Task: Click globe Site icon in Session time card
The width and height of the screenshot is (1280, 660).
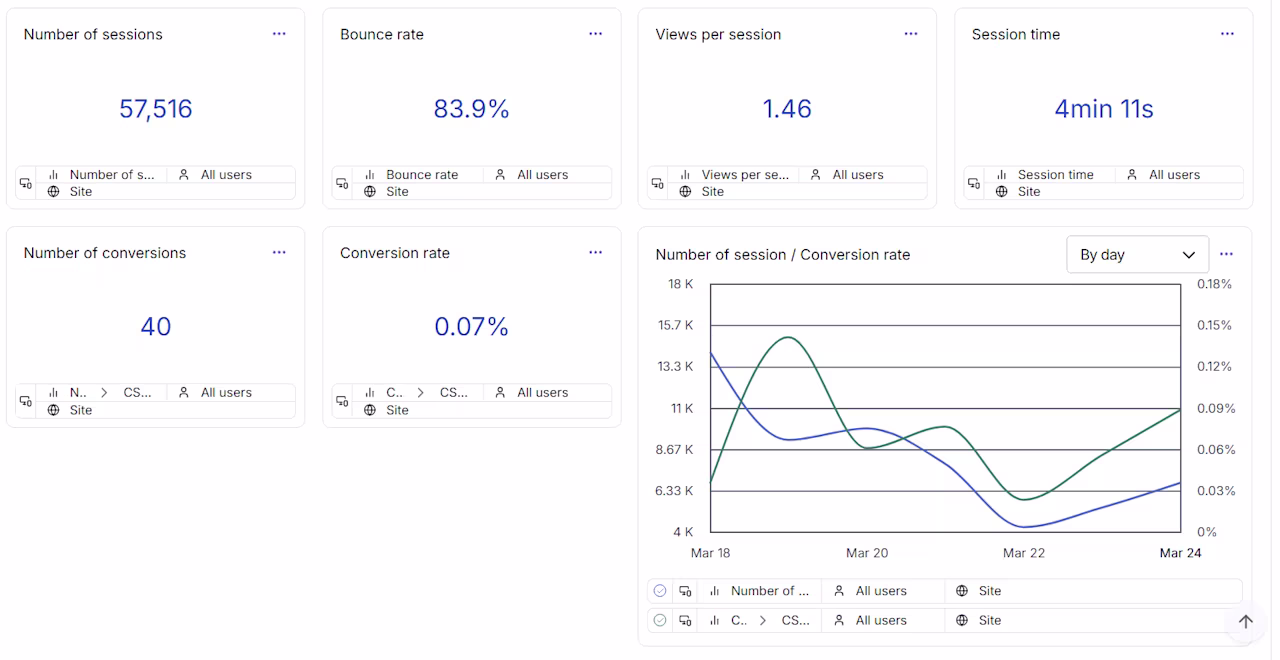Action: [x=1002, y=192]
